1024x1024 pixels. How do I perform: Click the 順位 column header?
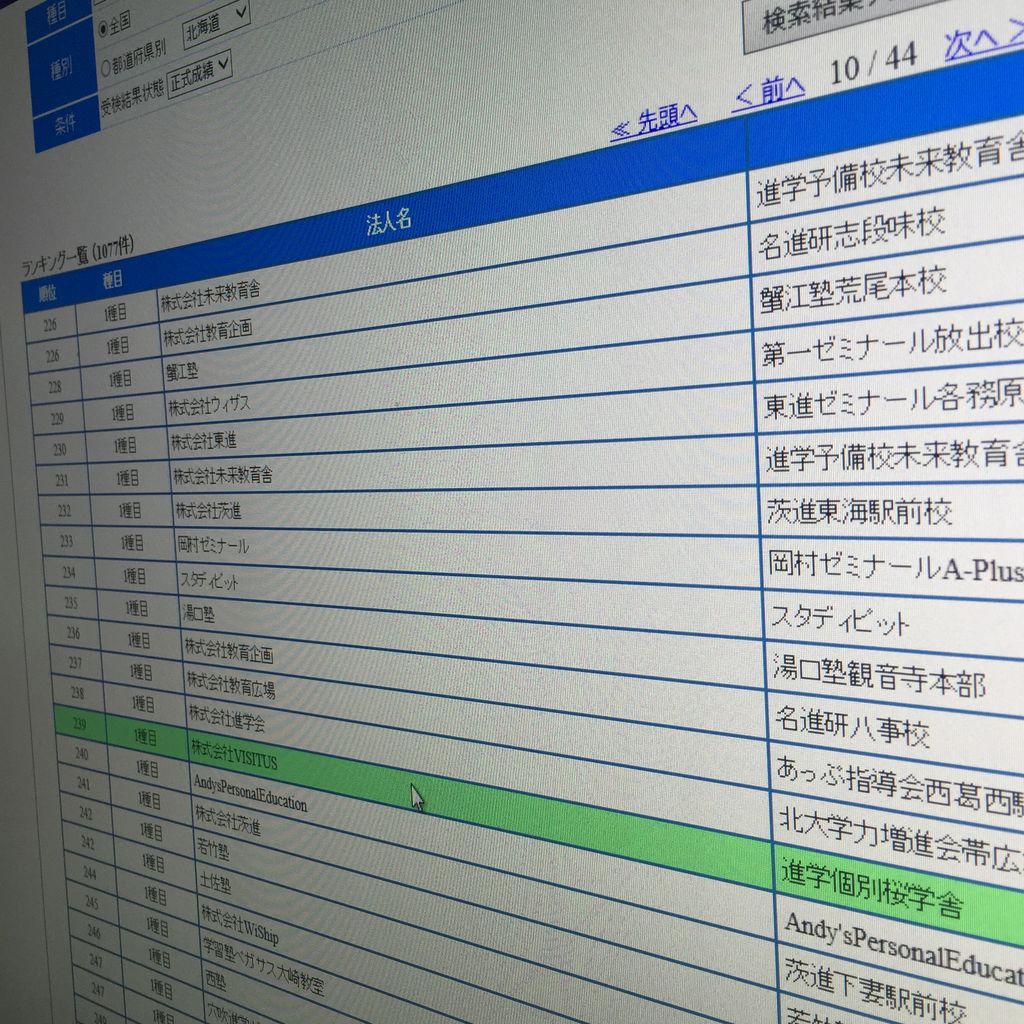pos(47,295)
